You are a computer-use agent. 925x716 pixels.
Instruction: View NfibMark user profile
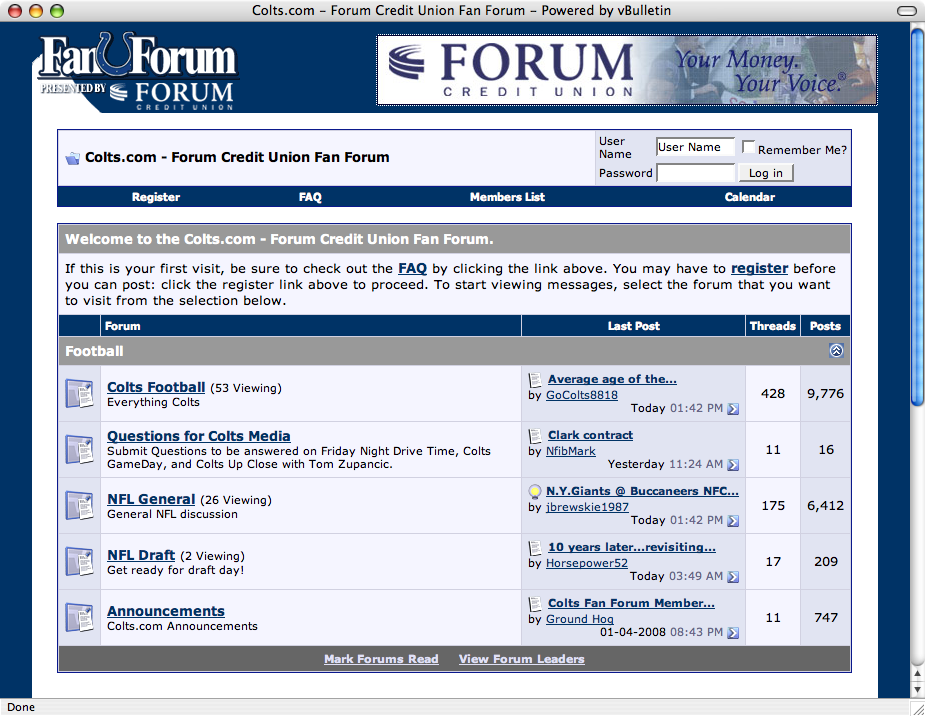point(570,451)
